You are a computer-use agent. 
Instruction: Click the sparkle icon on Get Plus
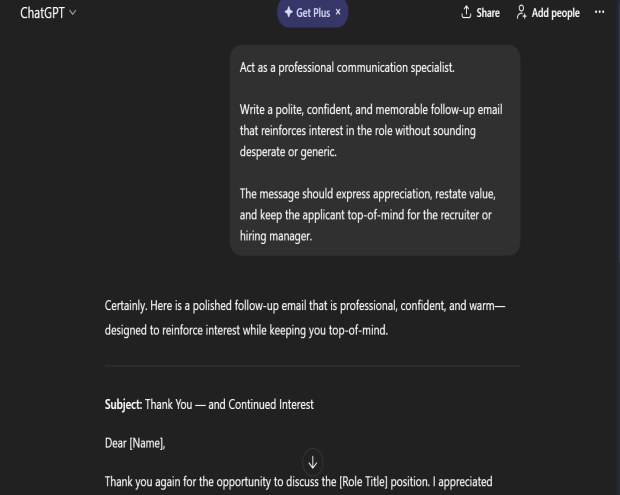[x=289, y=13]
